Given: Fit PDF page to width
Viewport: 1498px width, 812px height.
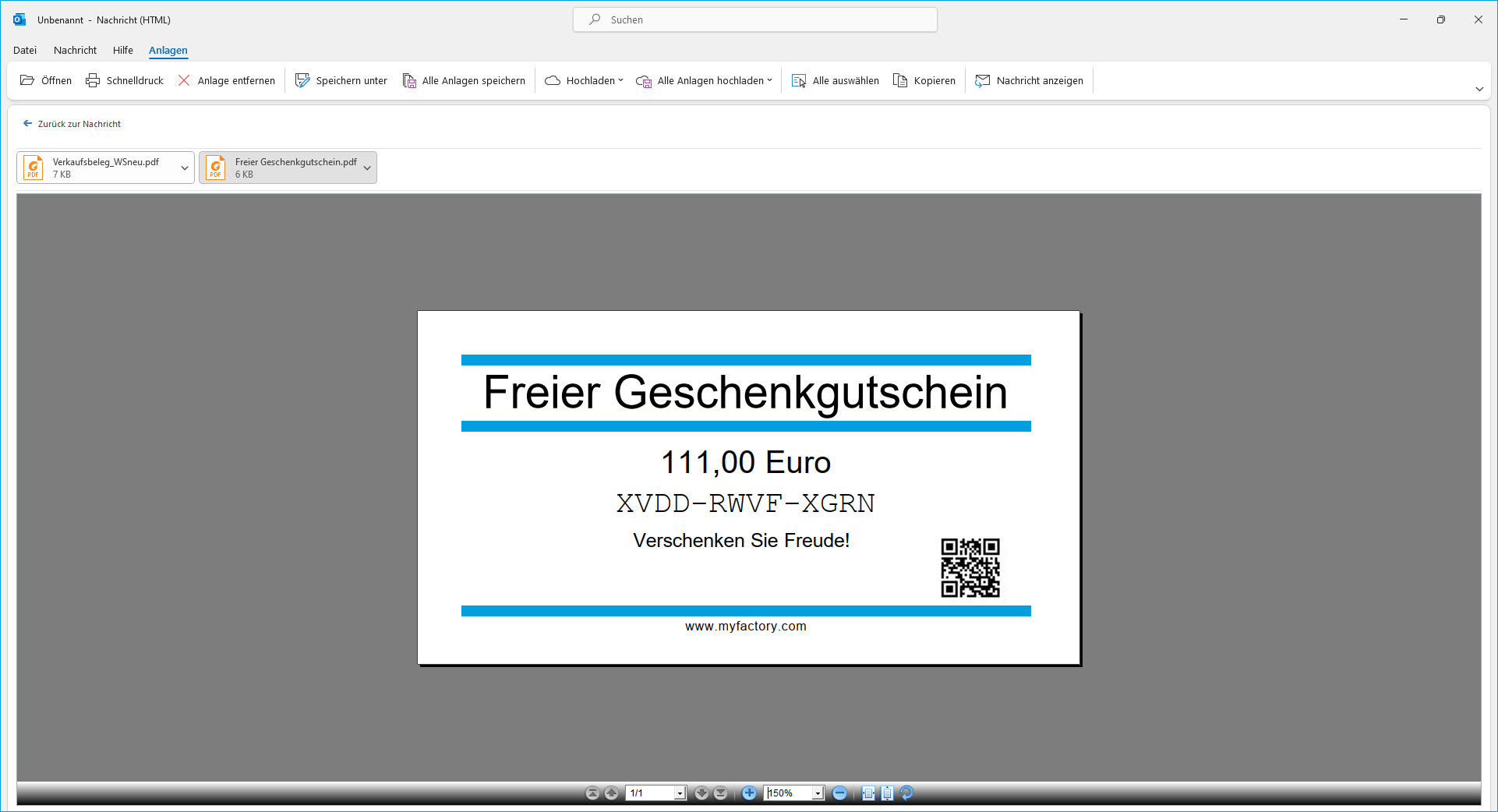Looking at the screenshot, I should pyautogui.click(x=868, y=793).
